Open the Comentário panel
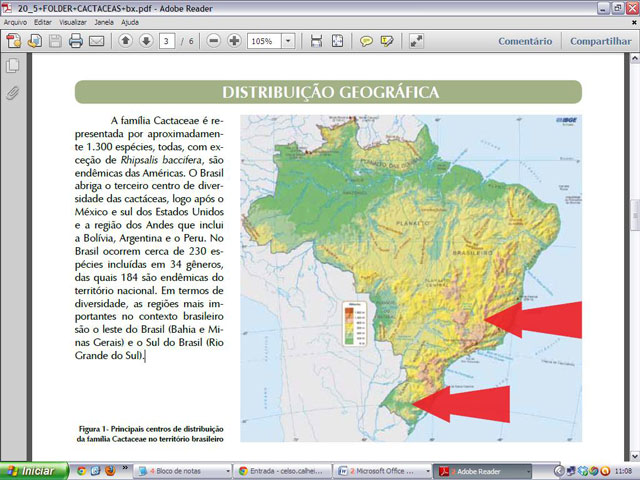This screenshot has height=480, width=640. pyautogui.click(x=525, y=41)
